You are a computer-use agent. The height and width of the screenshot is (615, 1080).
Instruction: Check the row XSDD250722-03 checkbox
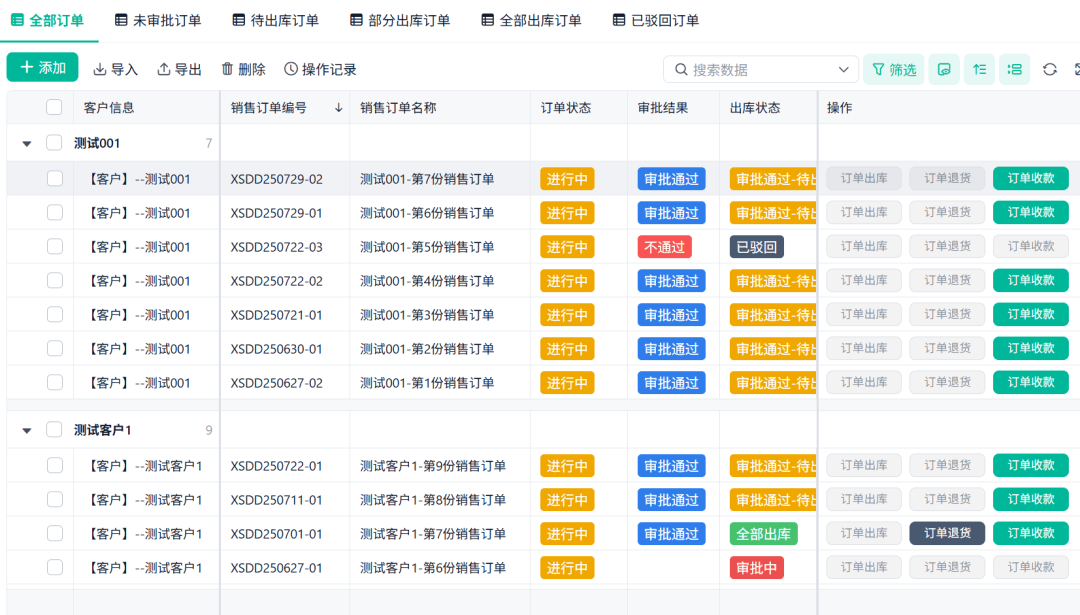(x=55, y=247)
